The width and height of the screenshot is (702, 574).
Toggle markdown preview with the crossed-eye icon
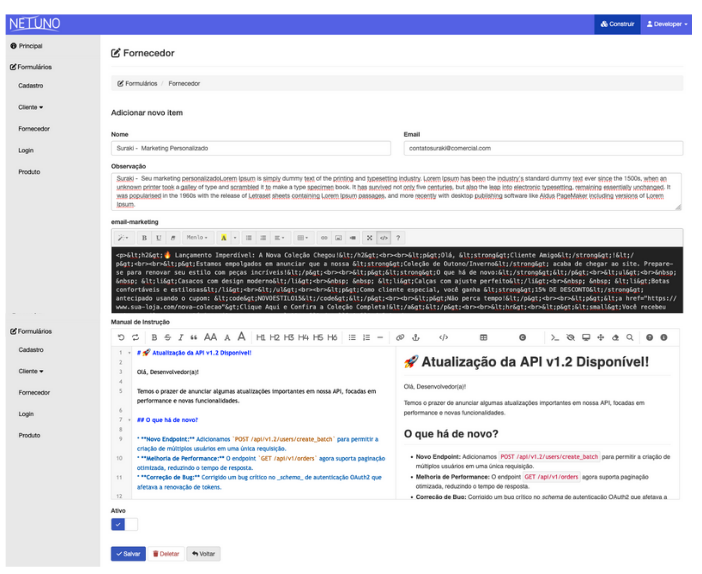[x=571, y=338]
